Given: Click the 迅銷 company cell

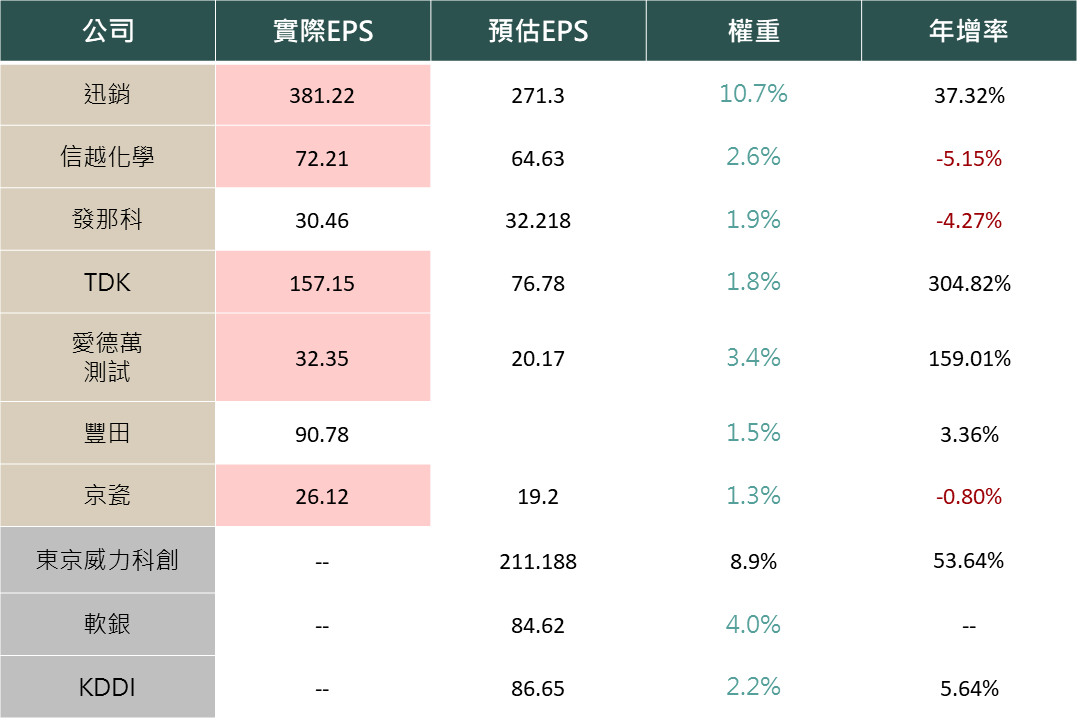Looking at the screenshot, I should pyautogui.click(x=107, y=95).
